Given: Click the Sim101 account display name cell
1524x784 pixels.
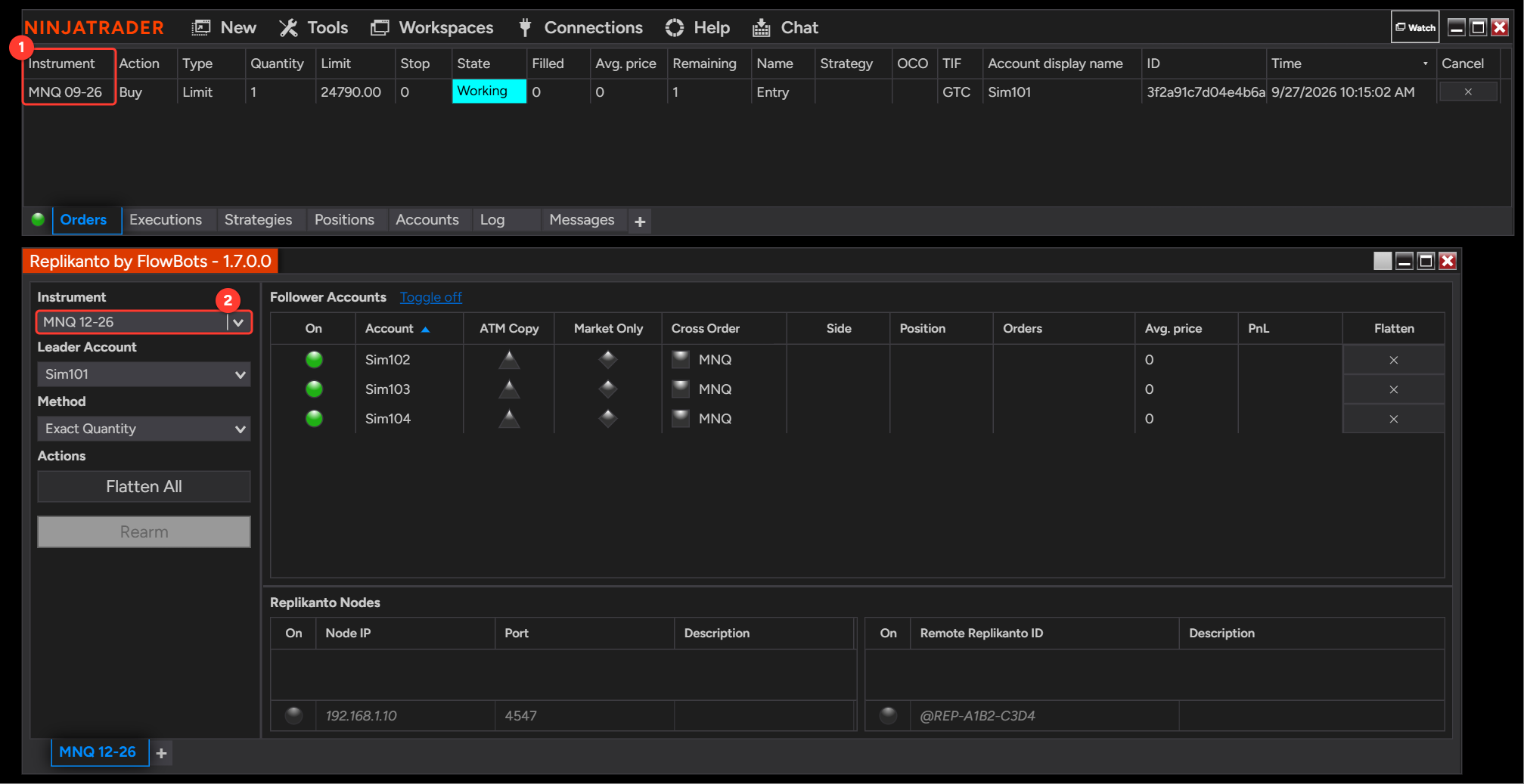Looking at the screenshot, I should 1062,92.
